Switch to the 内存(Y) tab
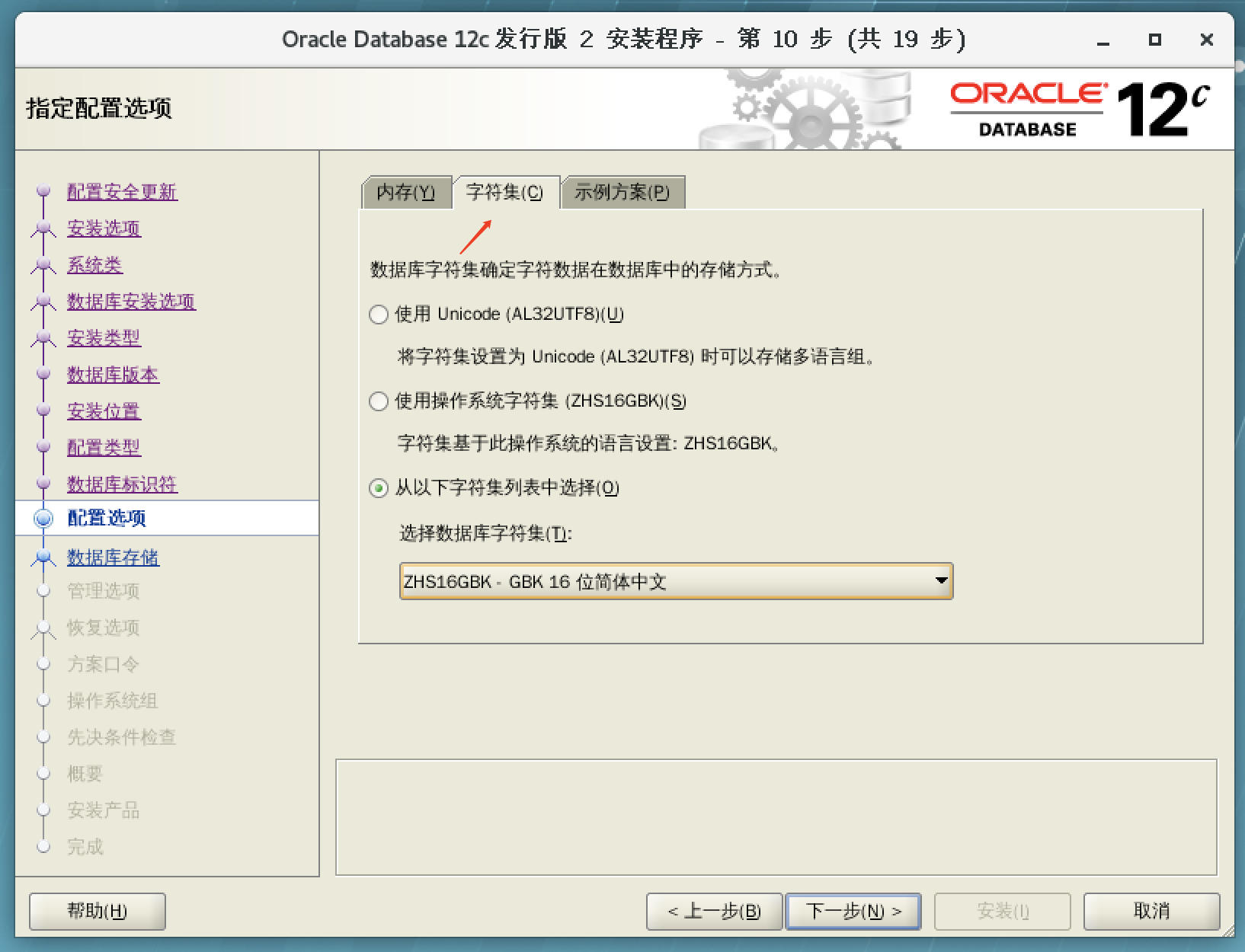This screenshot has height=952, width=1245. click(406, 192)
